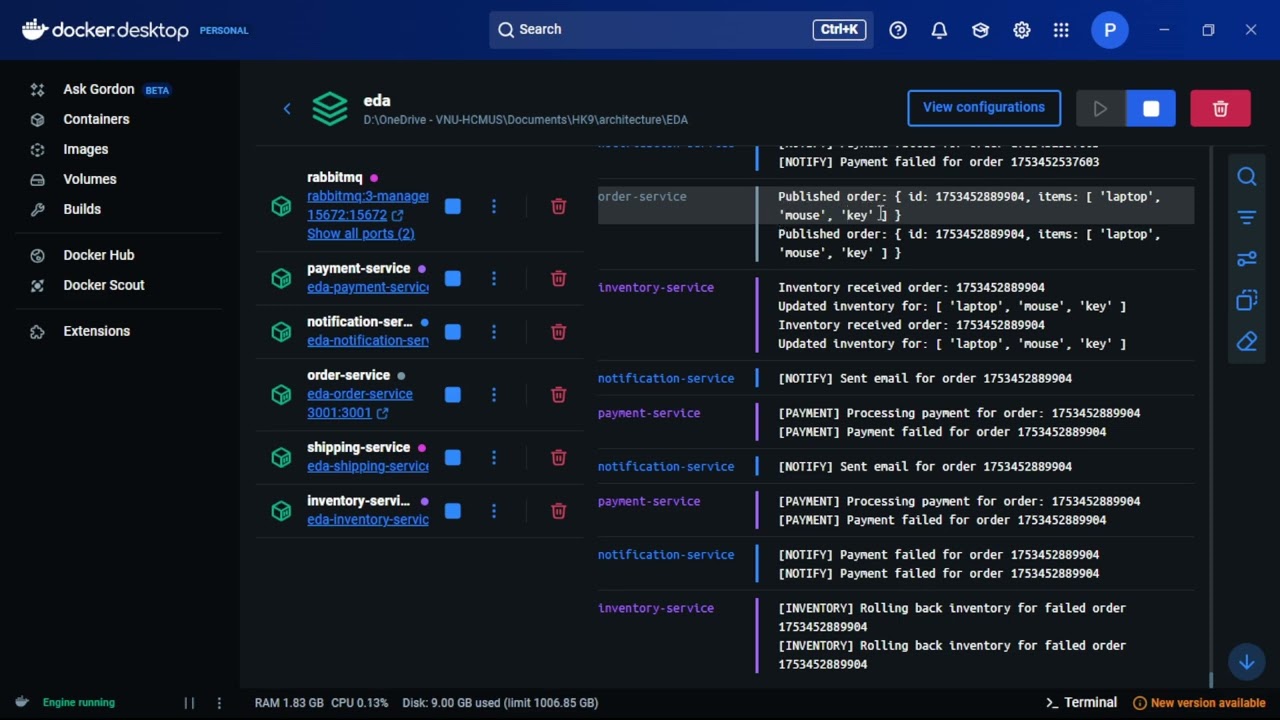Click the Start play button for eda
1280x720 pixels.
1100,108
